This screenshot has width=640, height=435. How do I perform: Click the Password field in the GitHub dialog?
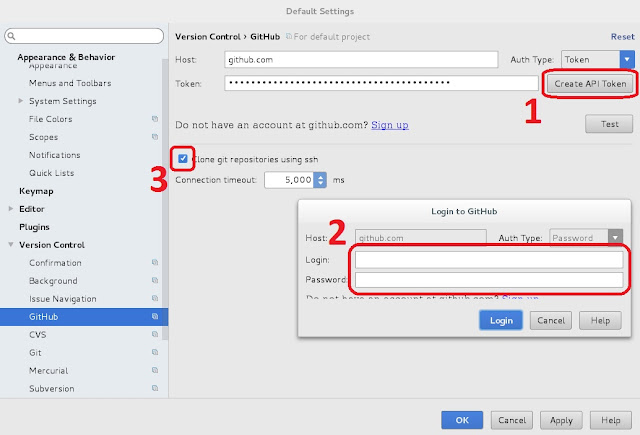pos(489,280)
